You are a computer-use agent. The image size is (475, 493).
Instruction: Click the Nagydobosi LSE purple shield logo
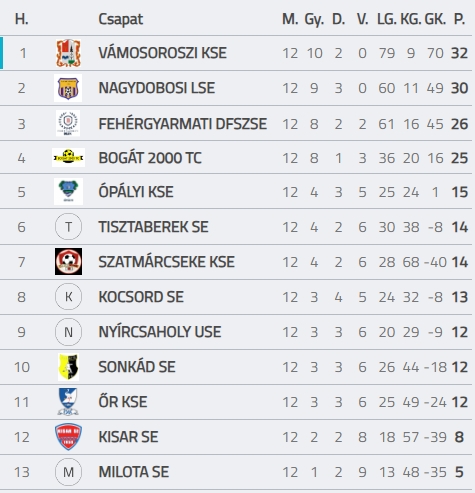tap(68, 88)
